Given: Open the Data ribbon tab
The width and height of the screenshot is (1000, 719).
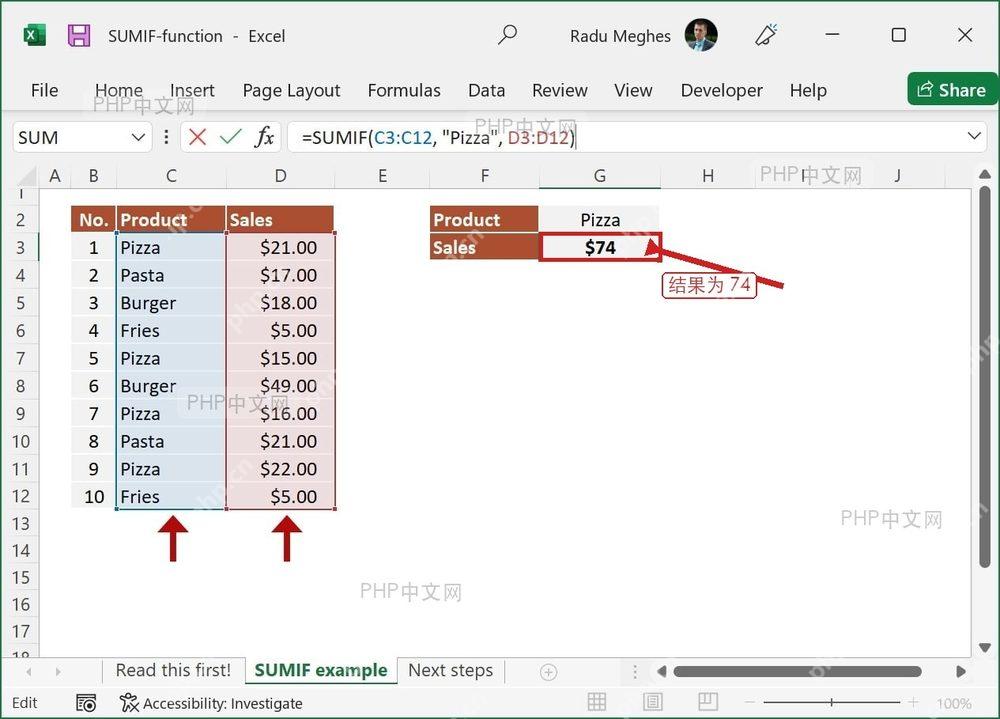Looking at the screenshot, I should click(x=487, y=91).
